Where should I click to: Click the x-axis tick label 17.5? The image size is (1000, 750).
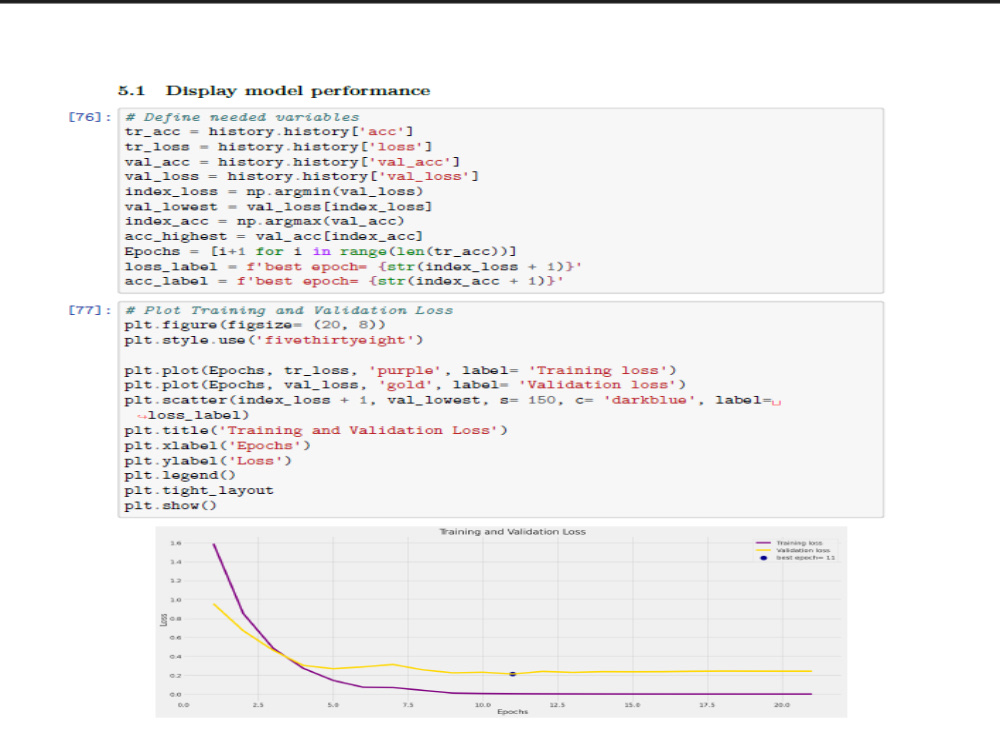tap(707, 705)
